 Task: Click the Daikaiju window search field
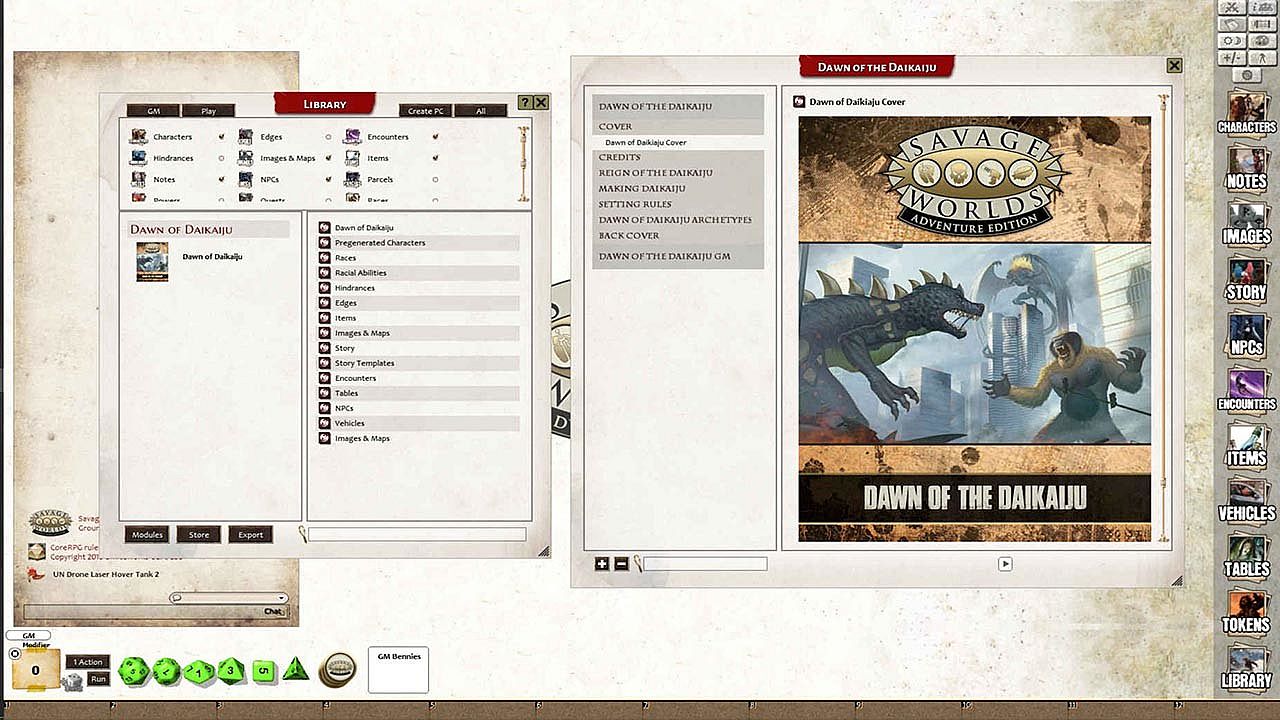(705, 564)
